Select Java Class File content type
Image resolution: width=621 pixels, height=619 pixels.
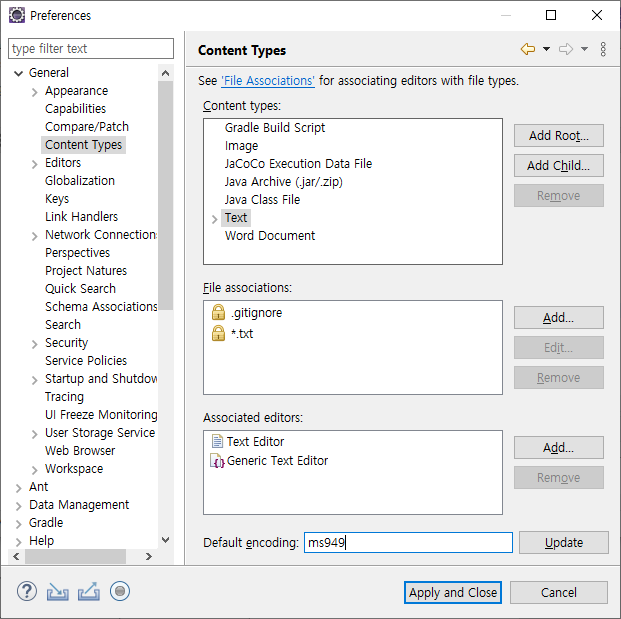[262, 200]
